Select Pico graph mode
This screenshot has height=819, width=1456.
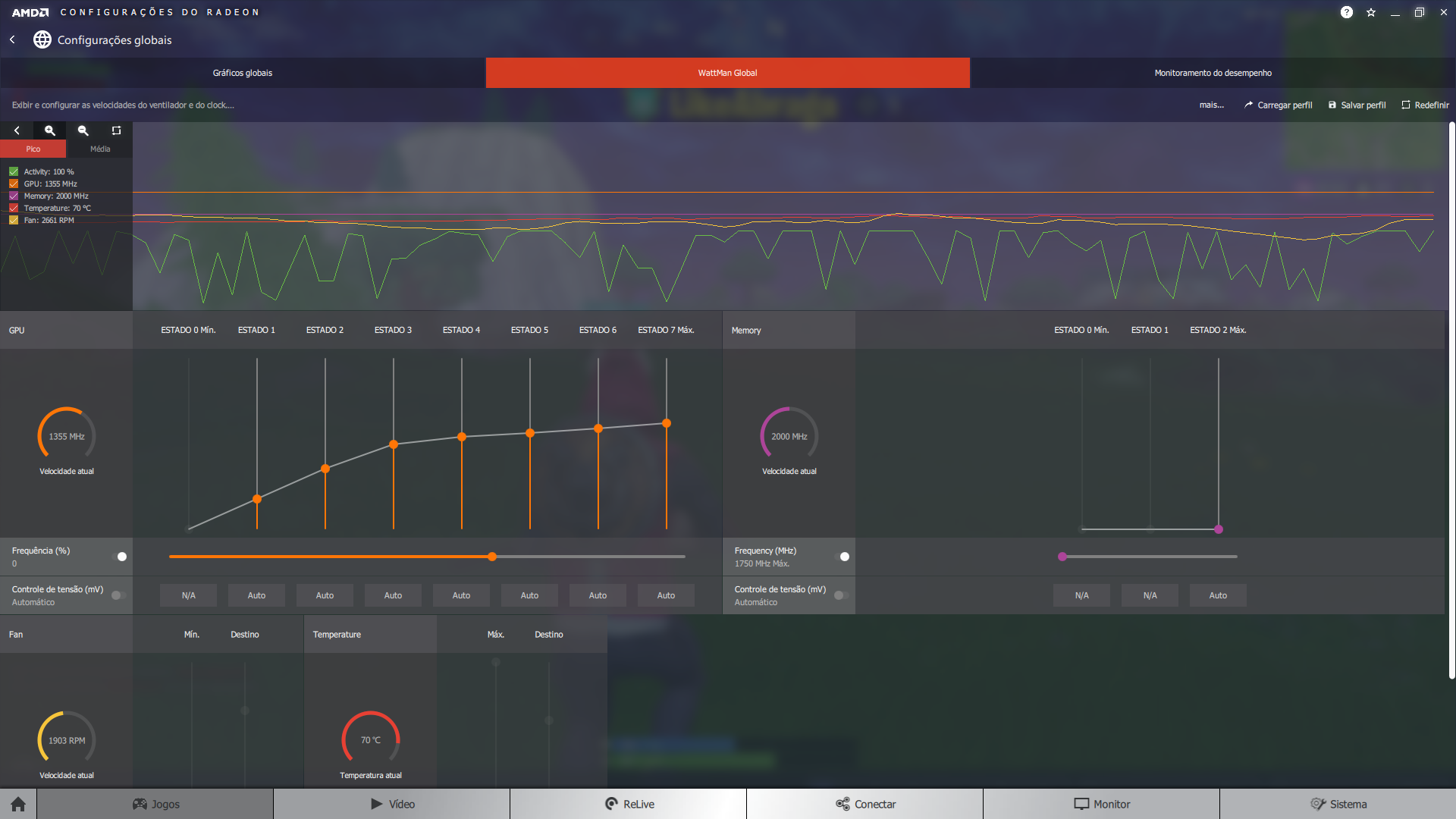point(33,149)
